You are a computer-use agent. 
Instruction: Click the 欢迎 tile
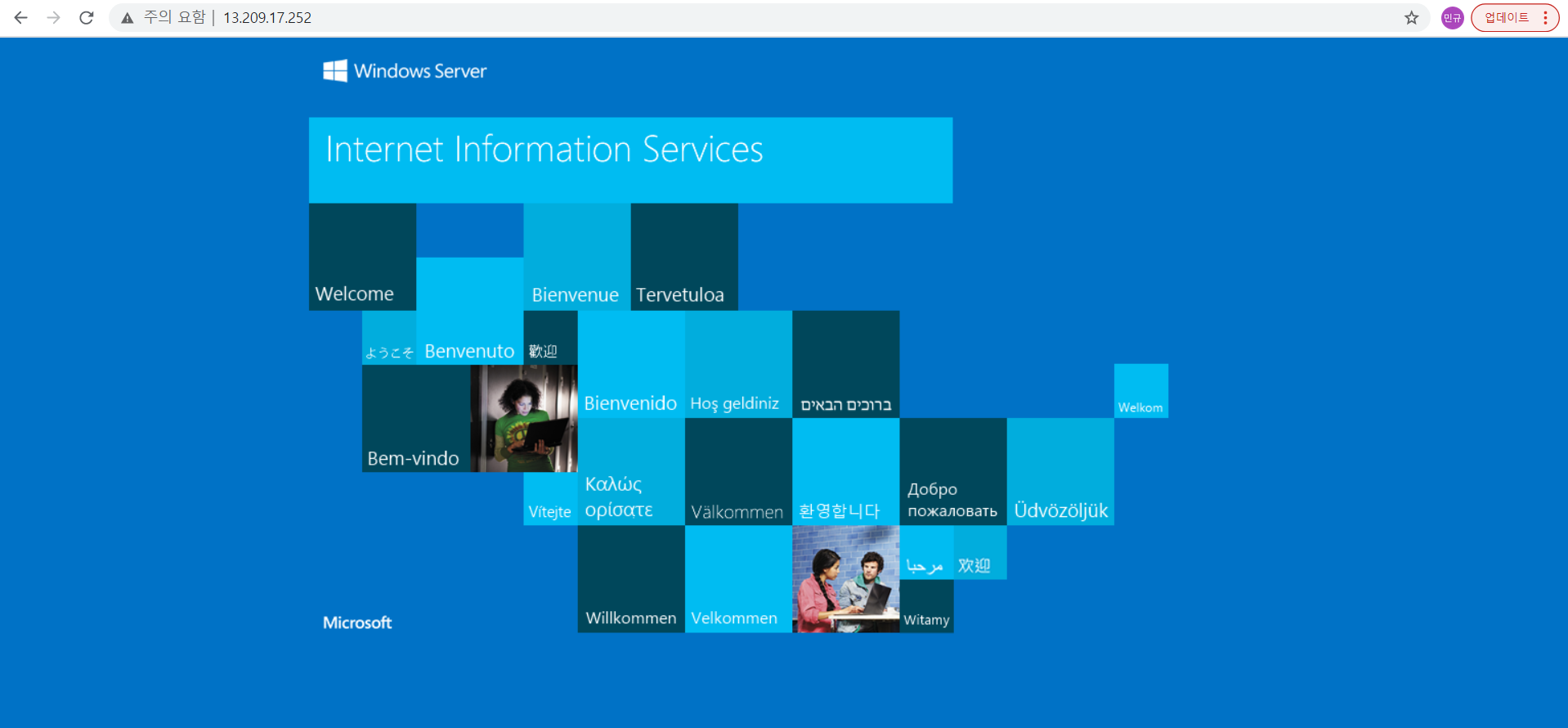click(980, 552)
